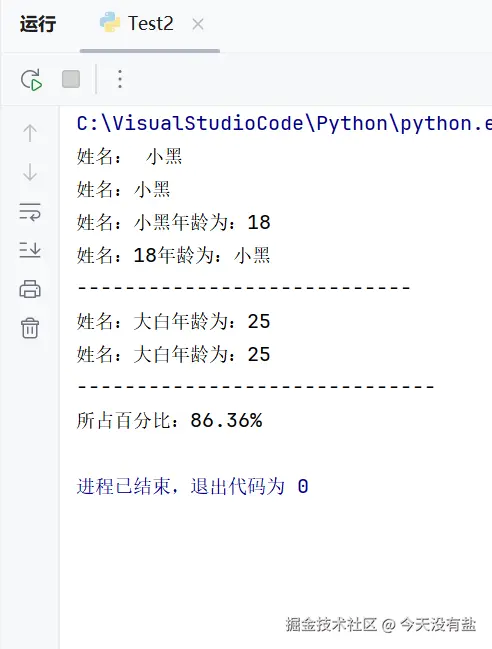Click the 进程已结束，退出代码为 0 message
492x649 pixels.
(192, 486)
